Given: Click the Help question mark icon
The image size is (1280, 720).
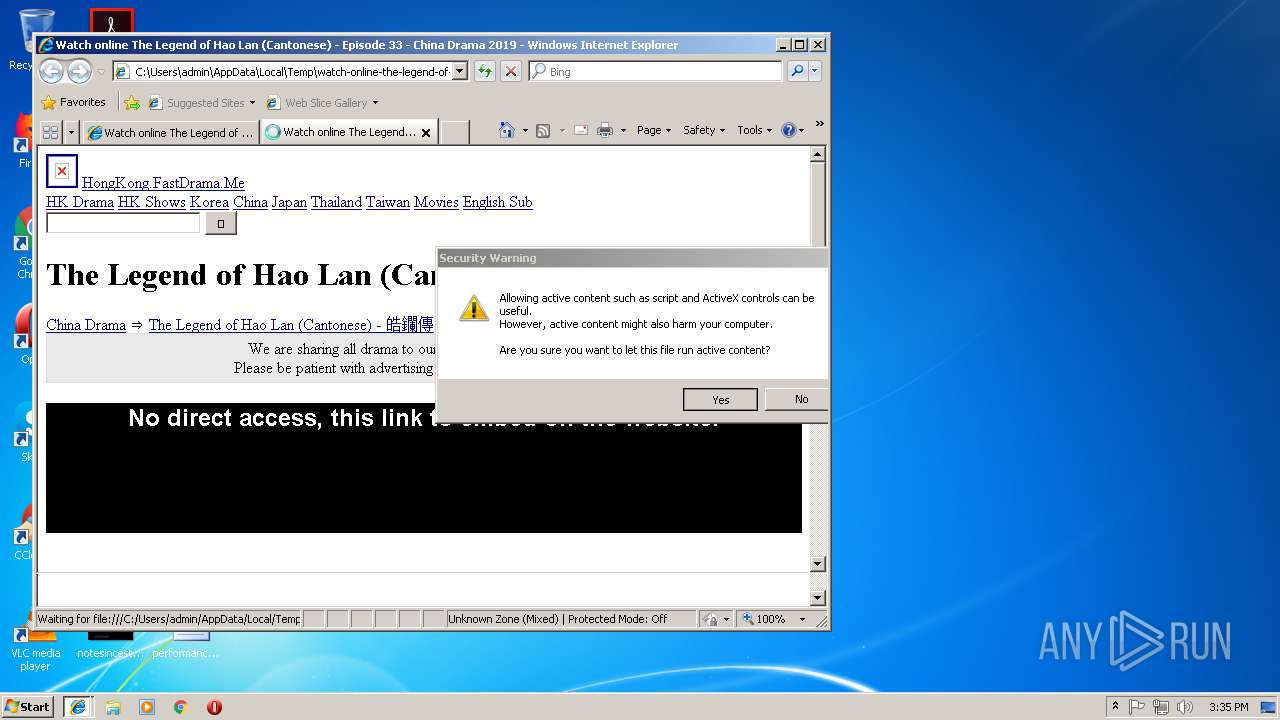Looking at the screenshot, I should (788, 130).
